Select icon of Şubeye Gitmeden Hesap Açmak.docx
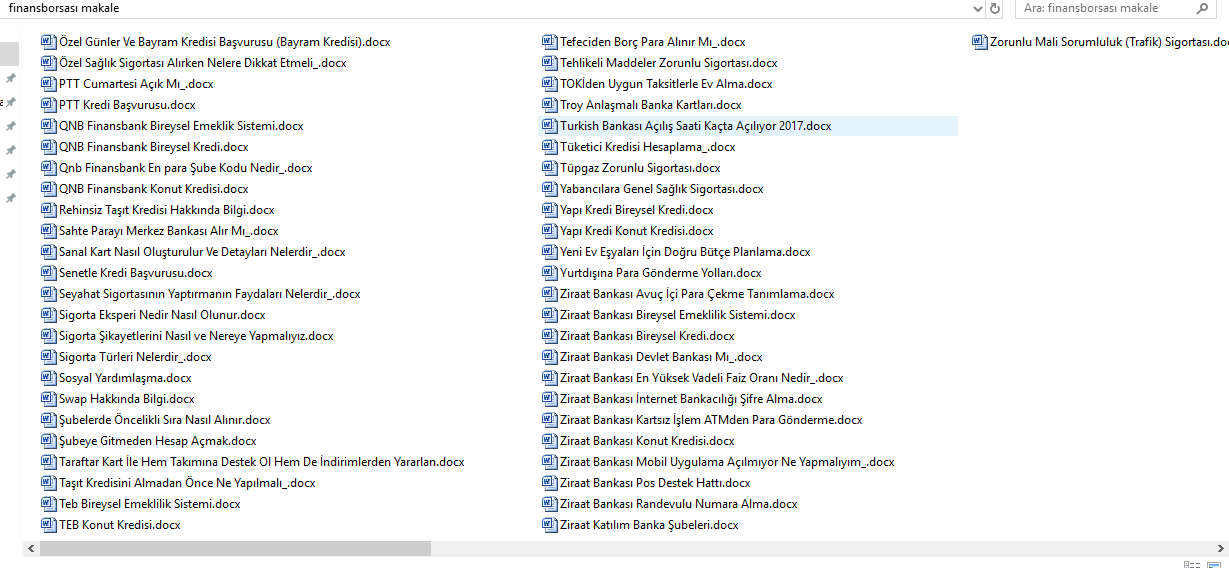Viewport: 1229px width, 568px height. (49, 441)
